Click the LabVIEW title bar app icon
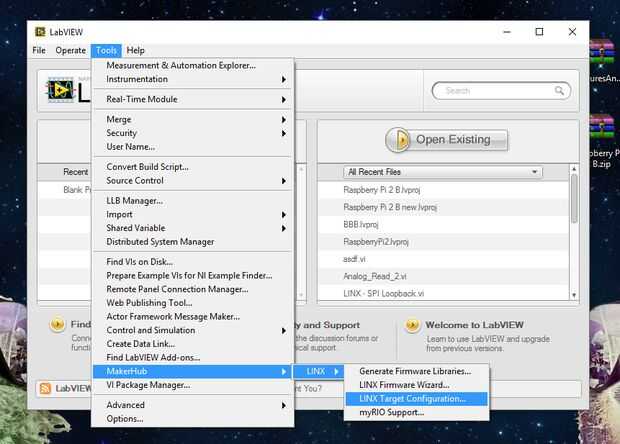 click(x=40, y=32)
